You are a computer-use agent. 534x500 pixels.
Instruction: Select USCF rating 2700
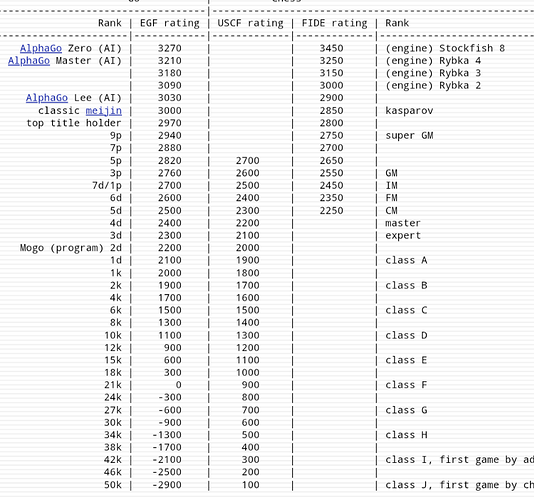tap(248, 160)
